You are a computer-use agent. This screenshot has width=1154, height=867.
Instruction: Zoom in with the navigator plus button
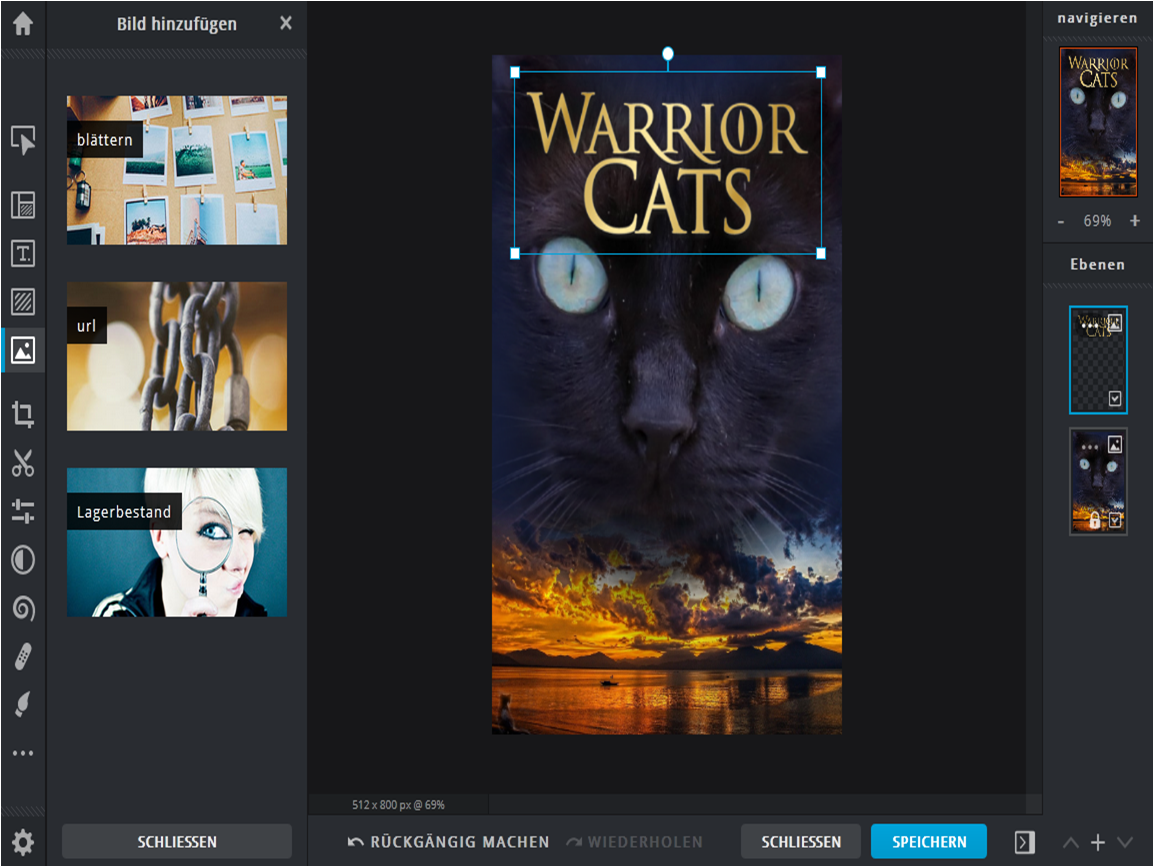pos(1135,221)
